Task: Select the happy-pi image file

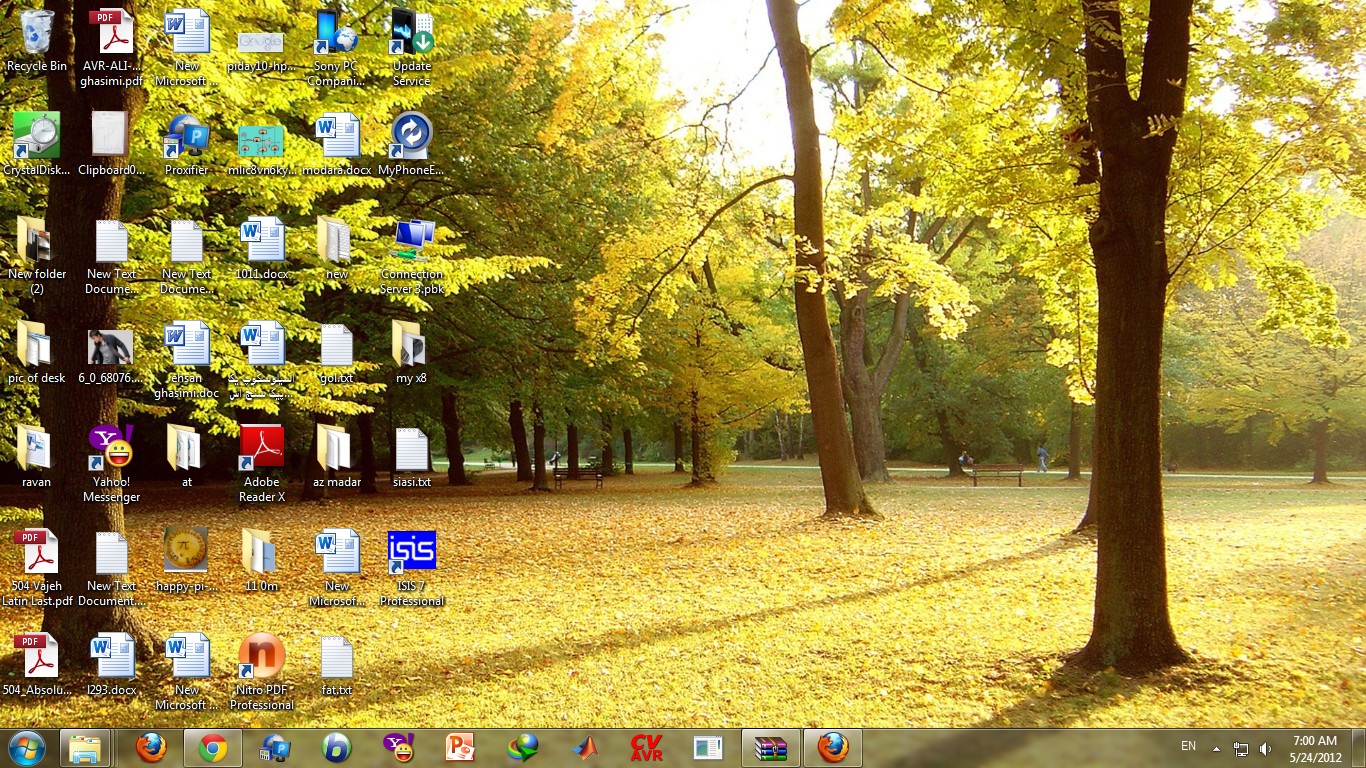Action: (187, 560)
